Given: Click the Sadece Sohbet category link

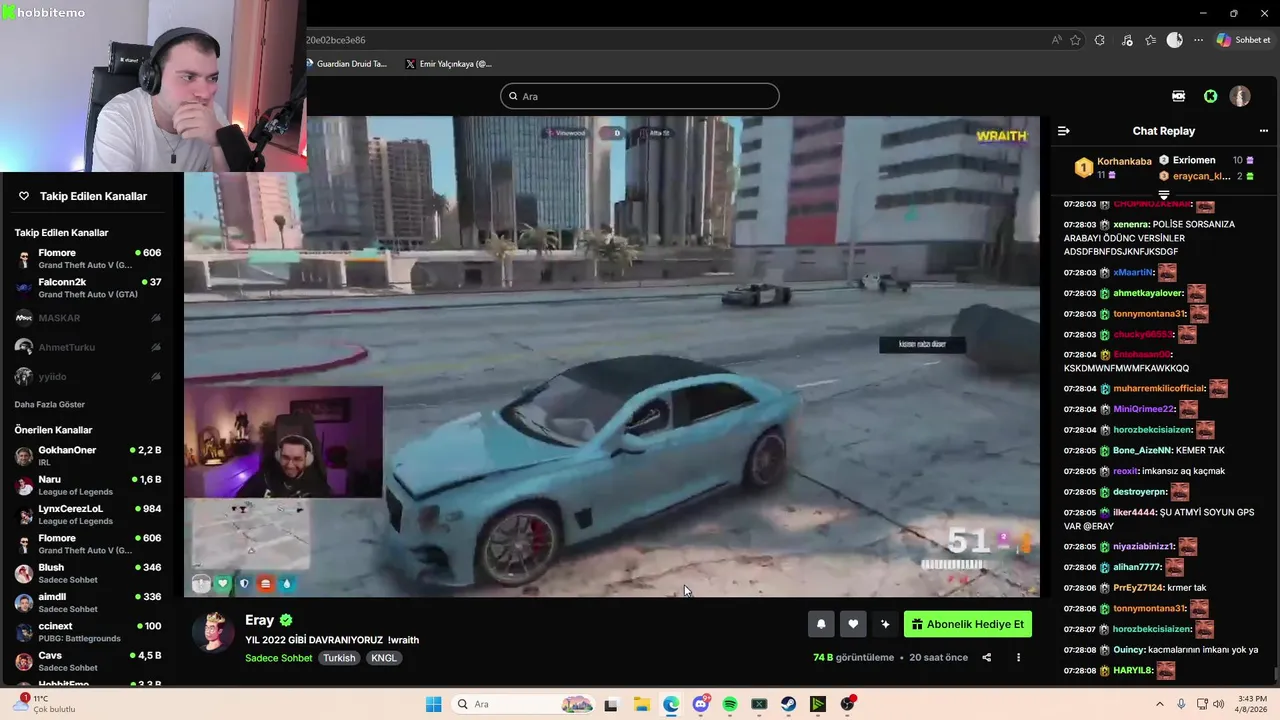Looking at the screenshot, I should tap(279, 658).
